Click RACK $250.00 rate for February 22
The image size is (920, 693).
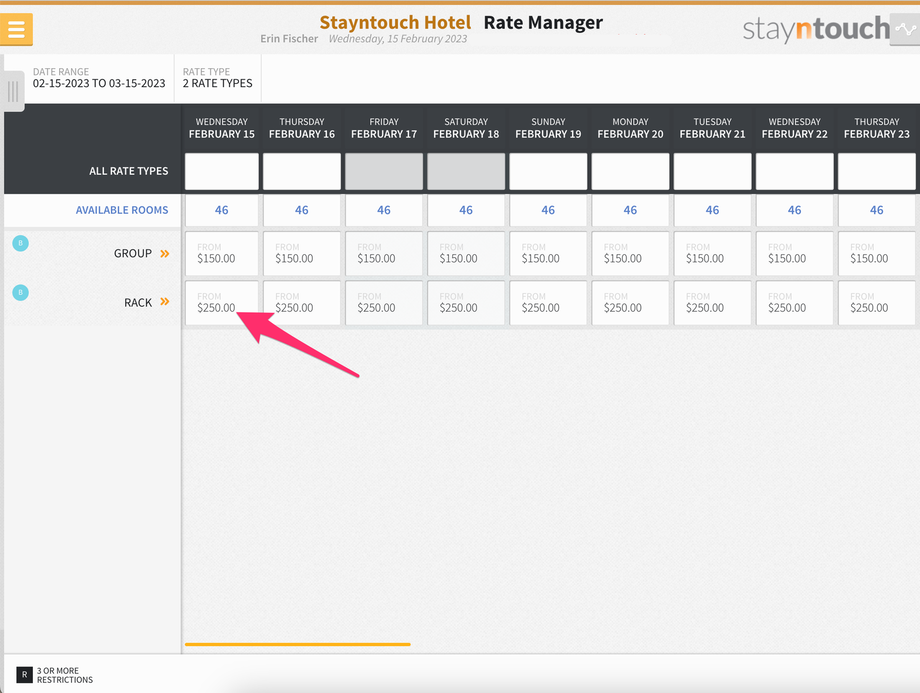[794, 303]
